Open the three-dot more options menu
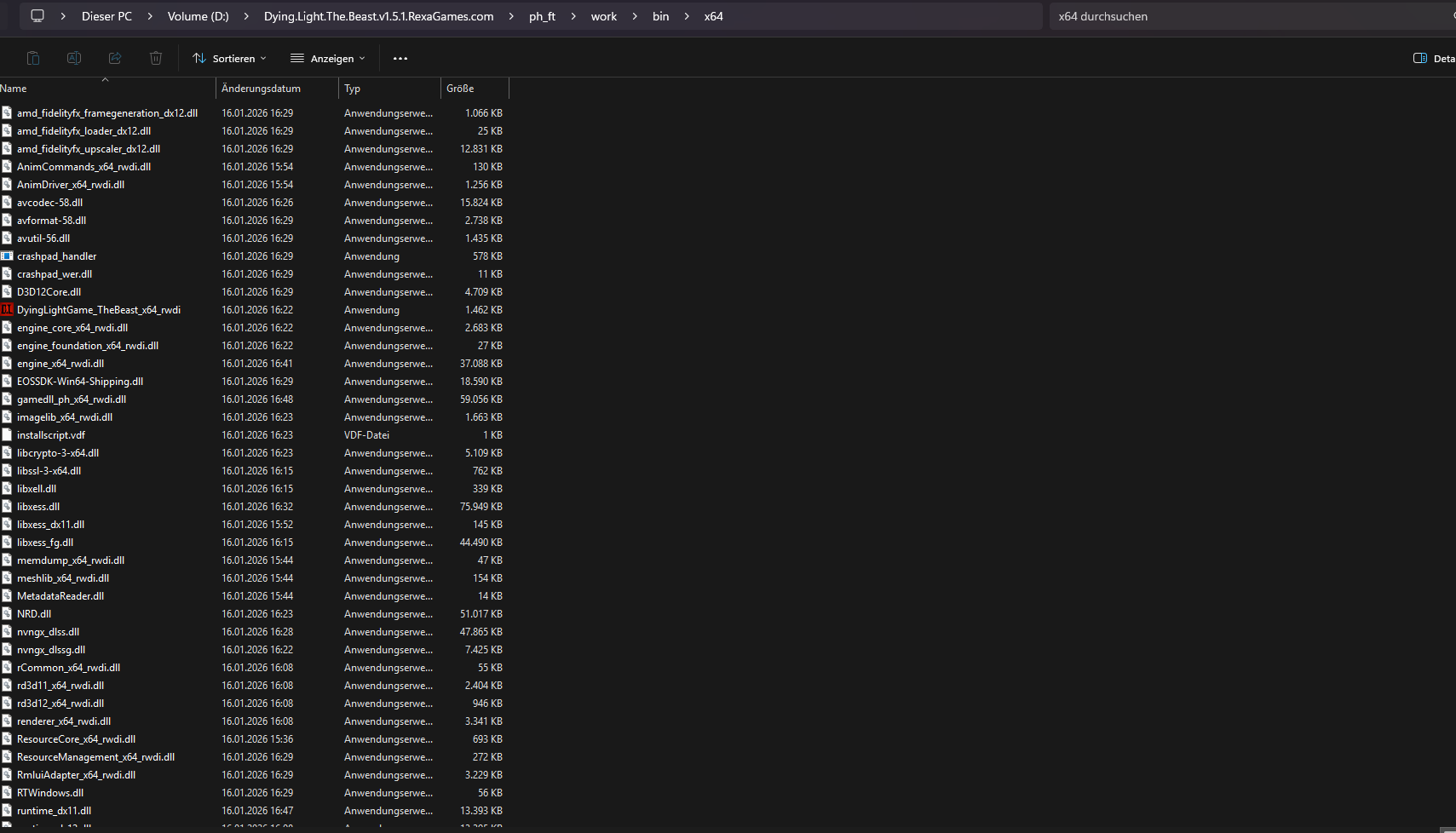The width and height of the screenshot is (1456, 833). pyautogui.click(x=400, y=59)
